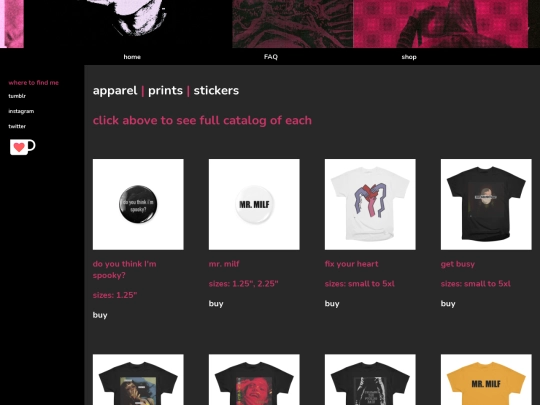The height and width of the screenshot is (405, 540).
Task: Go to the FAQ page
Action: [x=271, y=57]
